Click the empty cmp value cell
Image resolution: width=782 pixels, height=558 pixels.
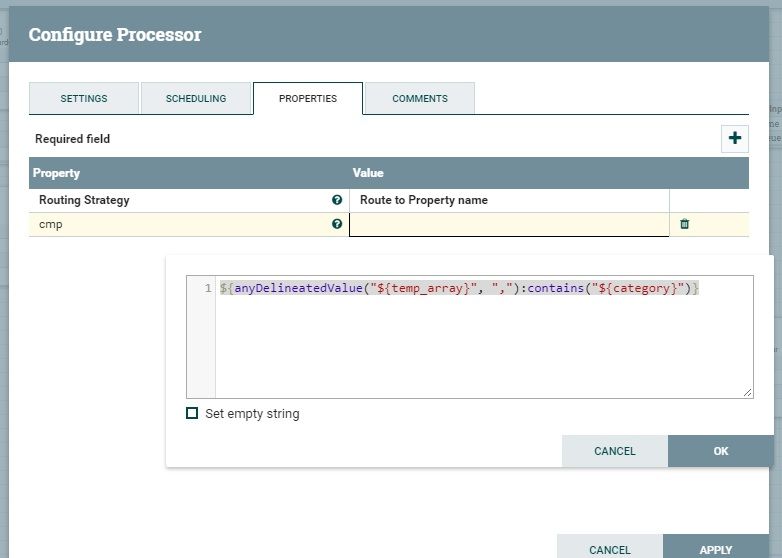coord(508,225)
